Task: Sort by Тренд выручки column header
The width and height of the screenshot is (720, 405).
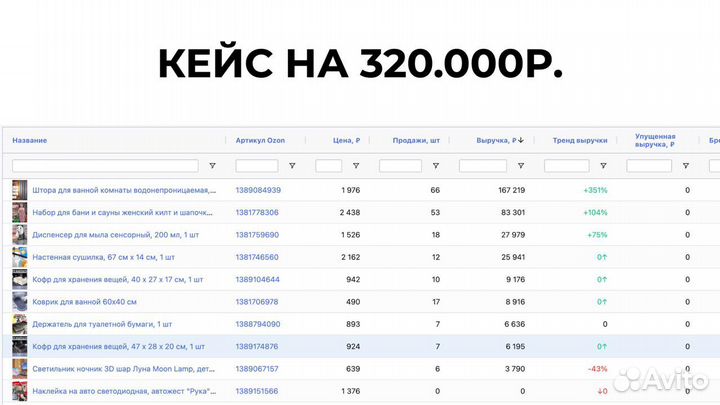Action: [580, 141]
